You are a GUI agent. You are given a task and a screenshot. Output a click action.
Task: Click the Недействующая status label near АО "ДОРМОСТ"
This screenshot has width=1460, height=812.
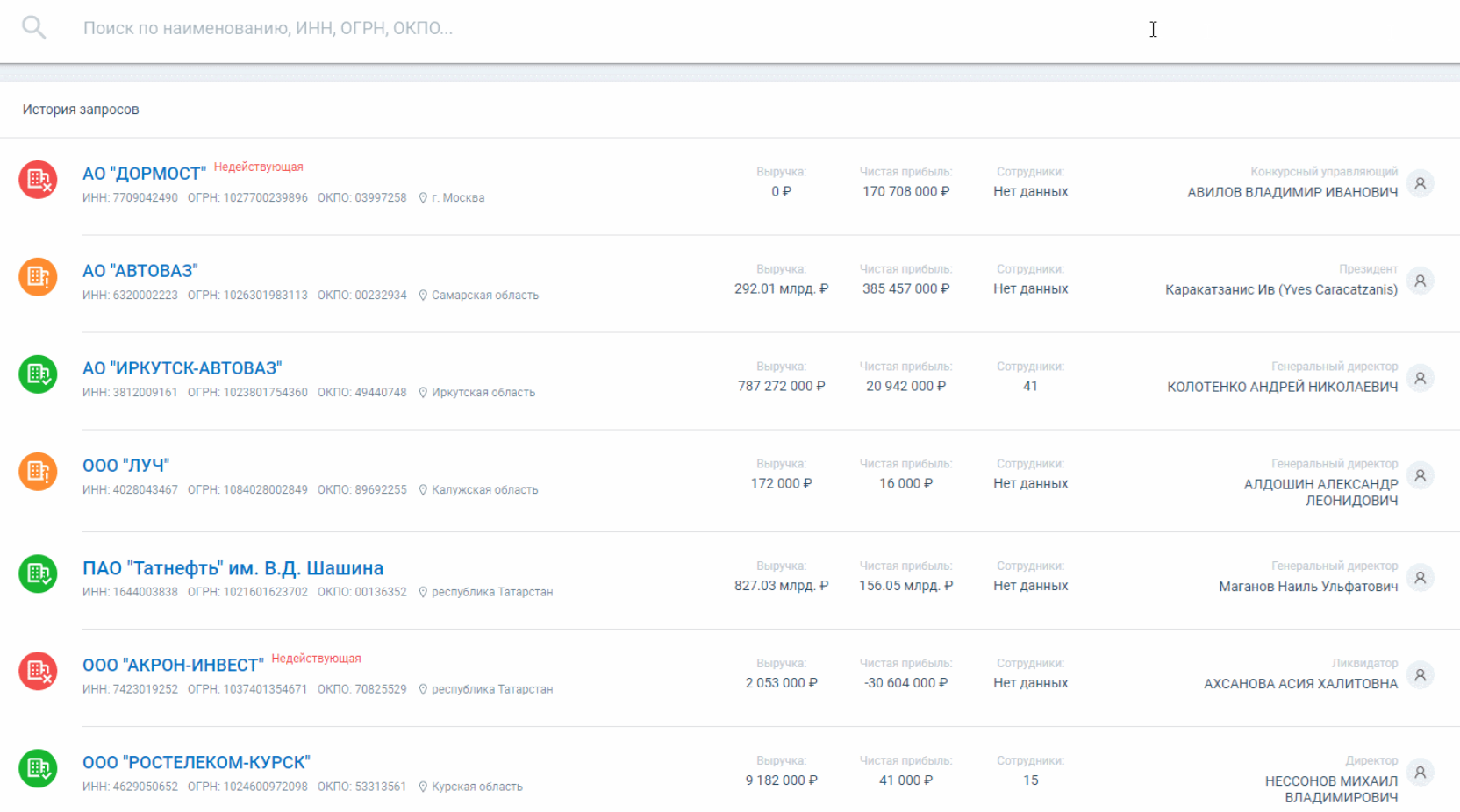(258, 166)
